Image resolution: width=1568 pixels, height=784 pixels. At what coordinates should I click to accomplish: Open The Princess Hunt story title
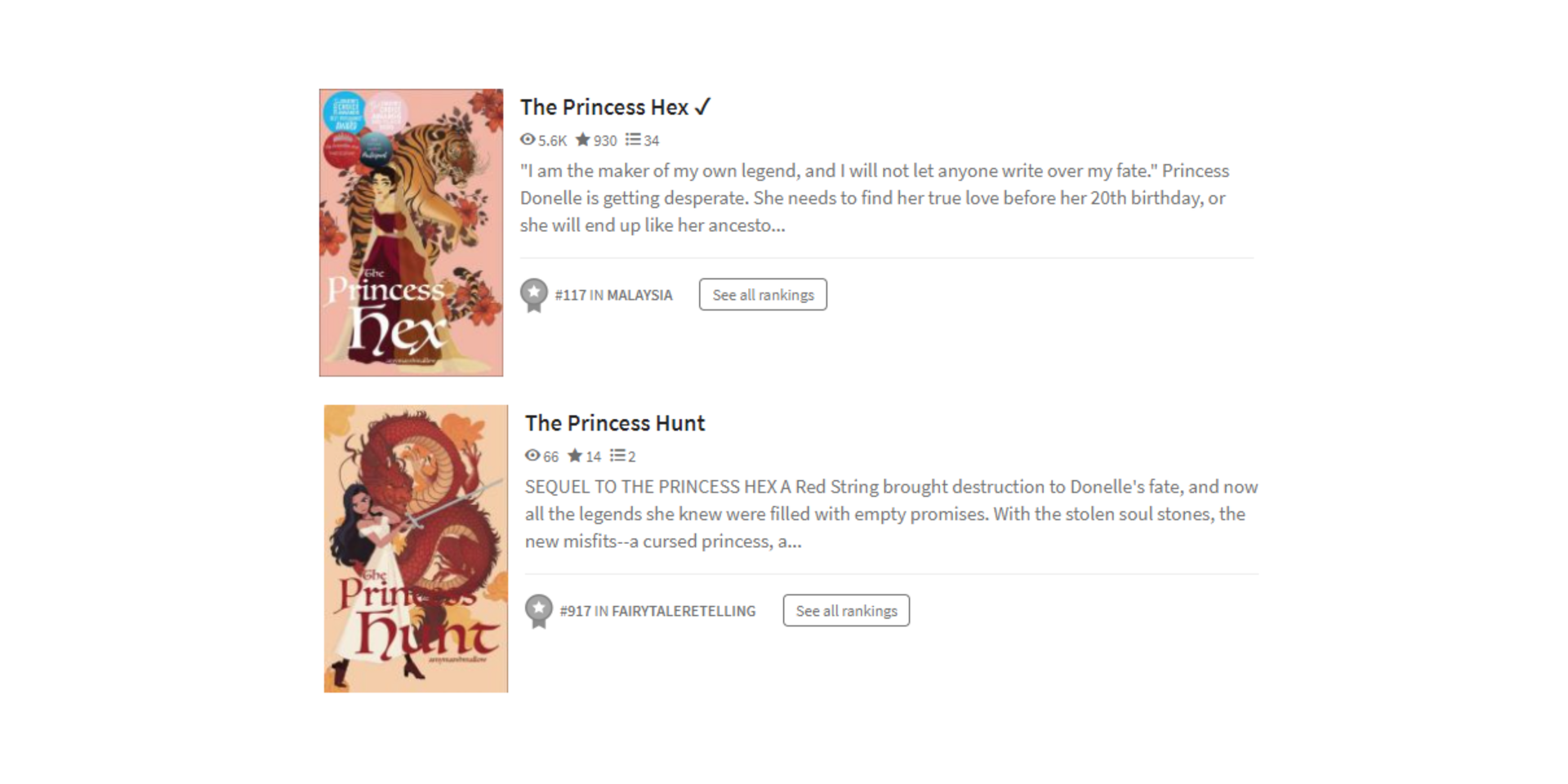pyautogui.click(x=615, y=423)
